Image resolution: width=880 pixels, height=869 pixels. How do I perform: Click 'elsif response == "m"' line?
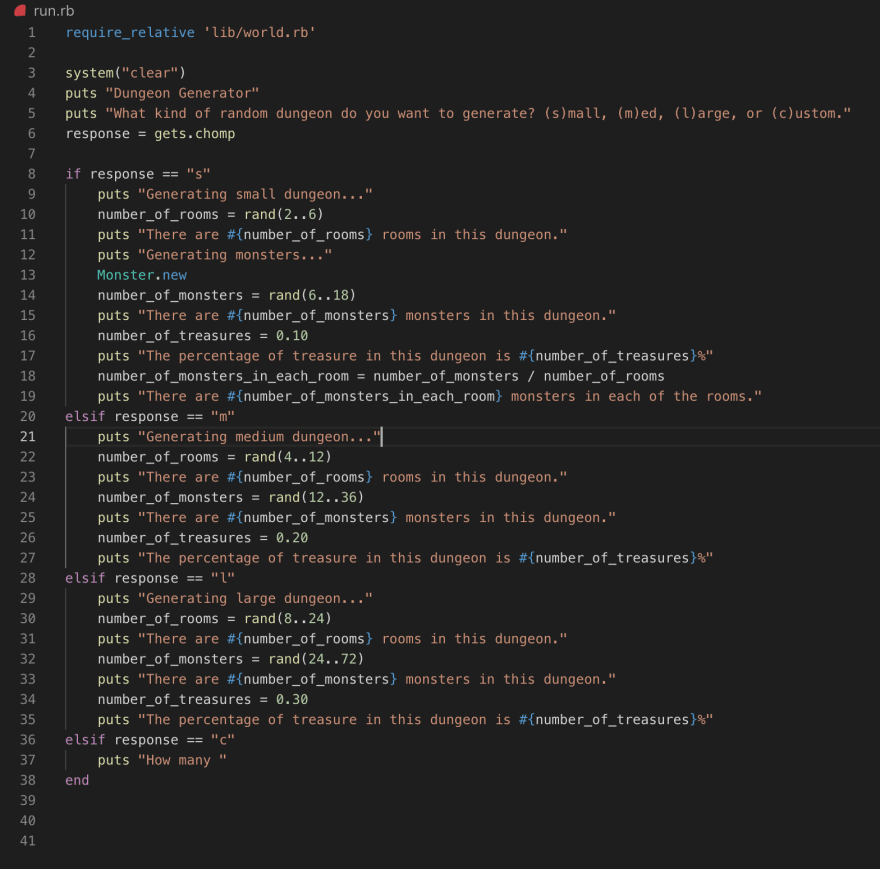(x=150, y=417)
